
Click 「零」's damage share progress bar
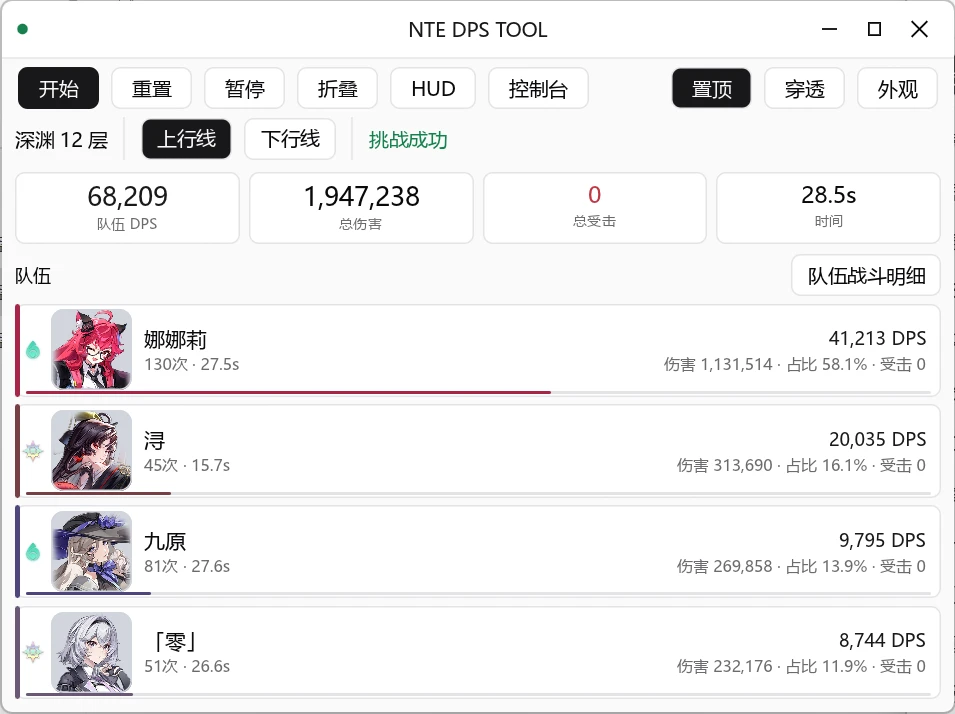coord(478,694)
